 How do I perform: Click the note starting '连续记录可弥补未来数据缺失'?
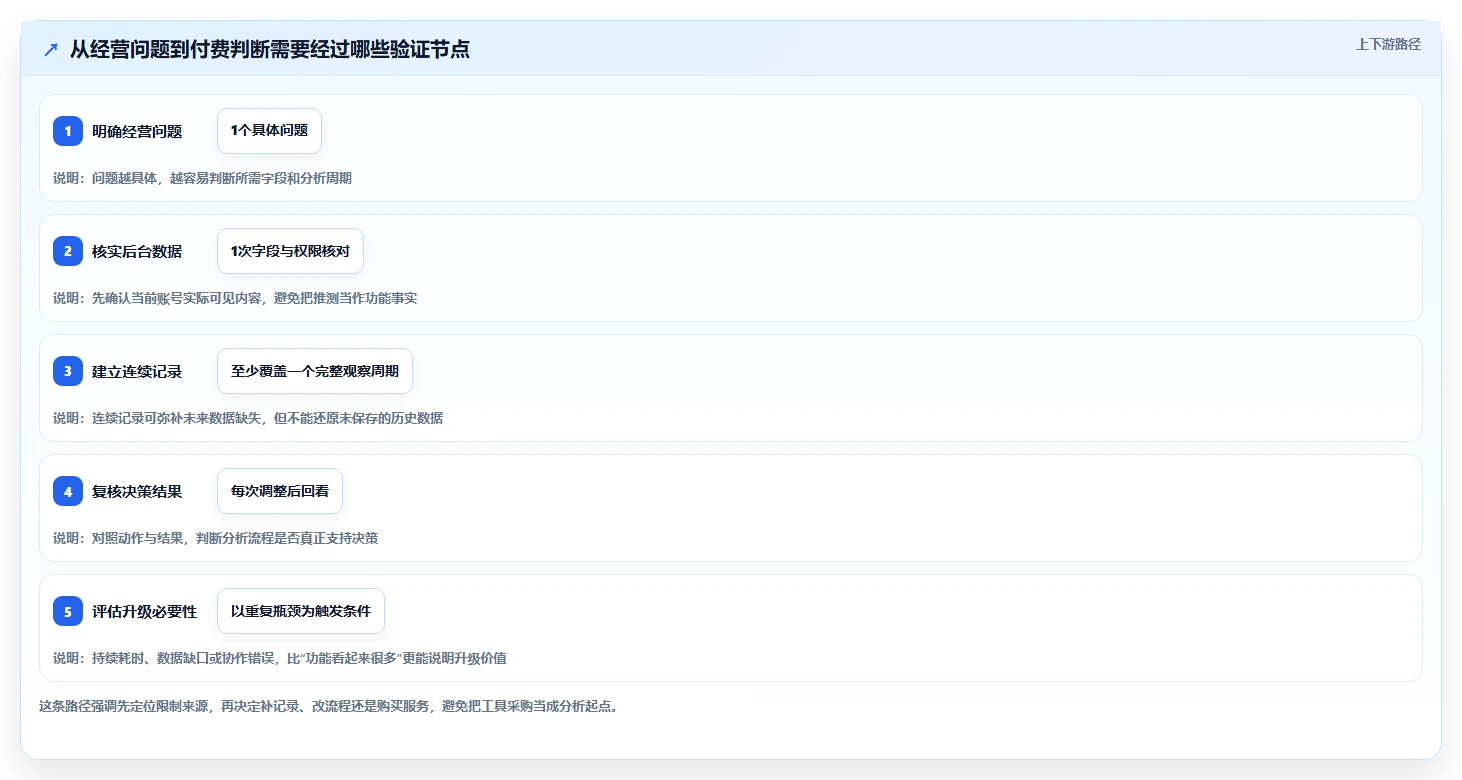pos(248,418)
